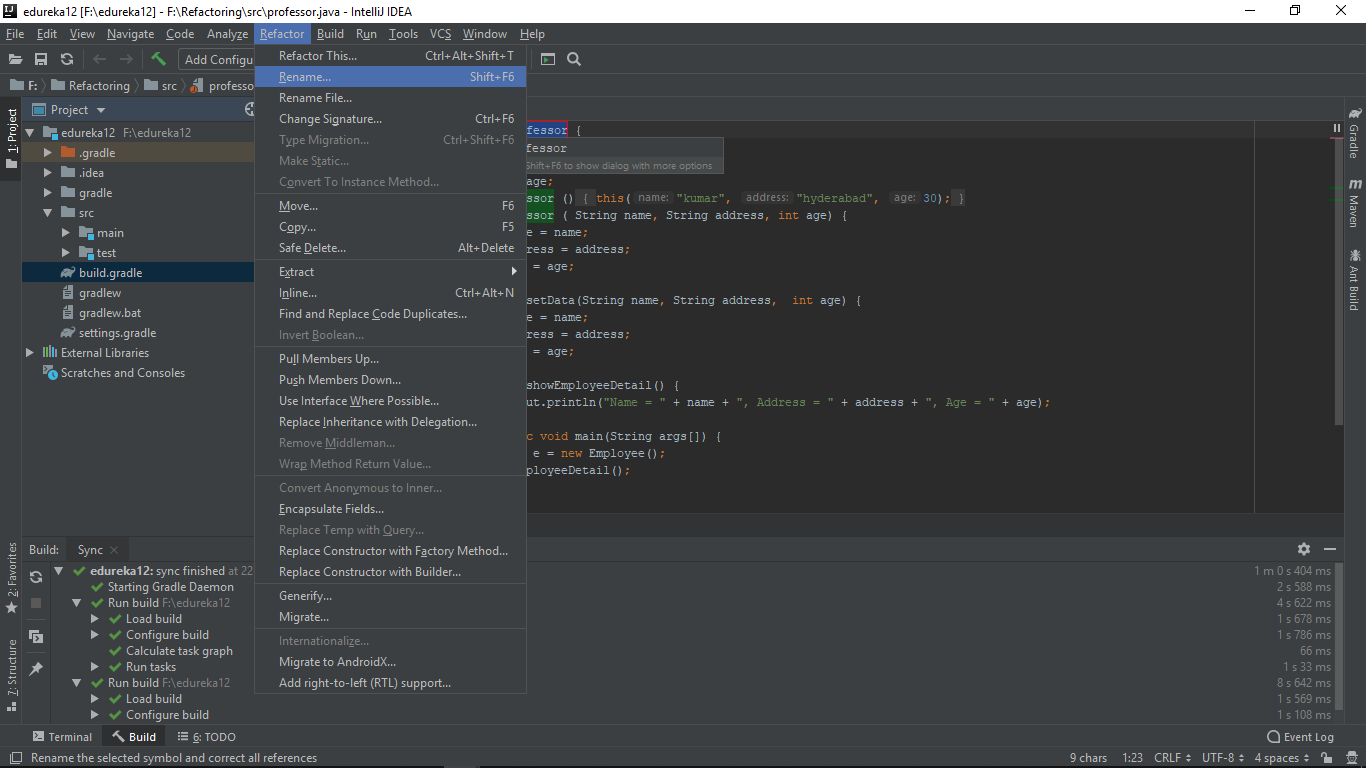Image resolution: width=1366 pixels, height=768 pixels.
Task: Click the rerun sync icon in Build panel
Action: click(36, 577)
